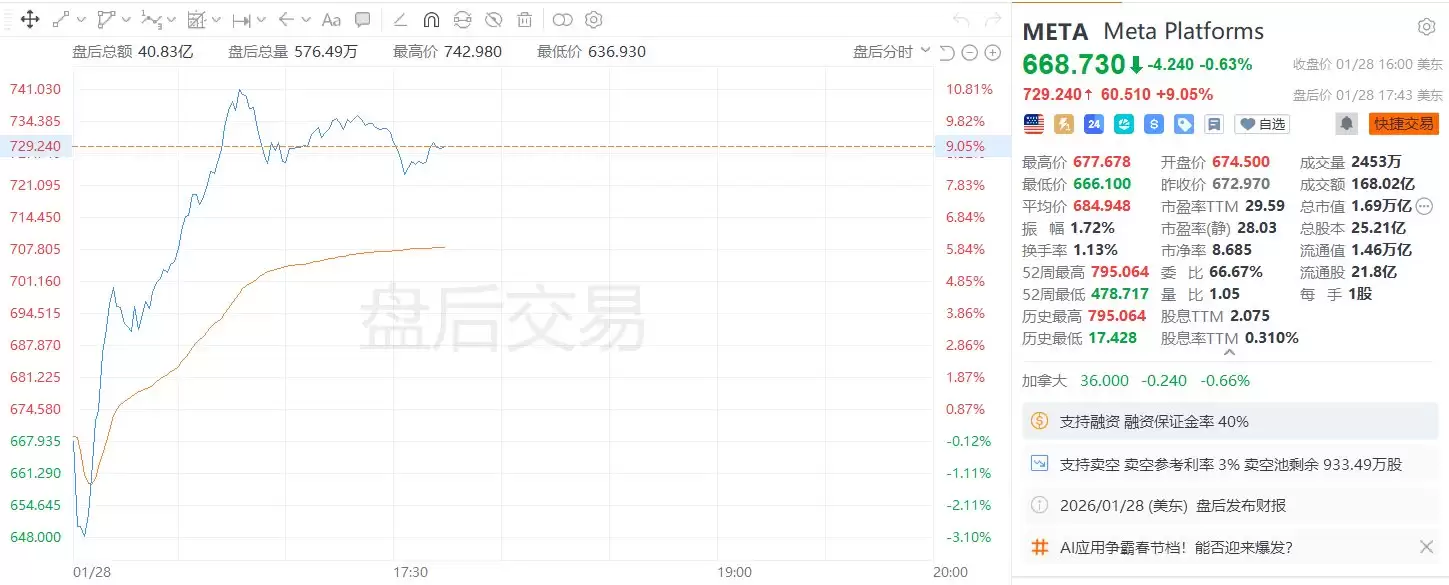Image resolution: width=1449 pixels, height=585 pixels.
Task: Open chart settings gear in toolbar
Action: 593,19
